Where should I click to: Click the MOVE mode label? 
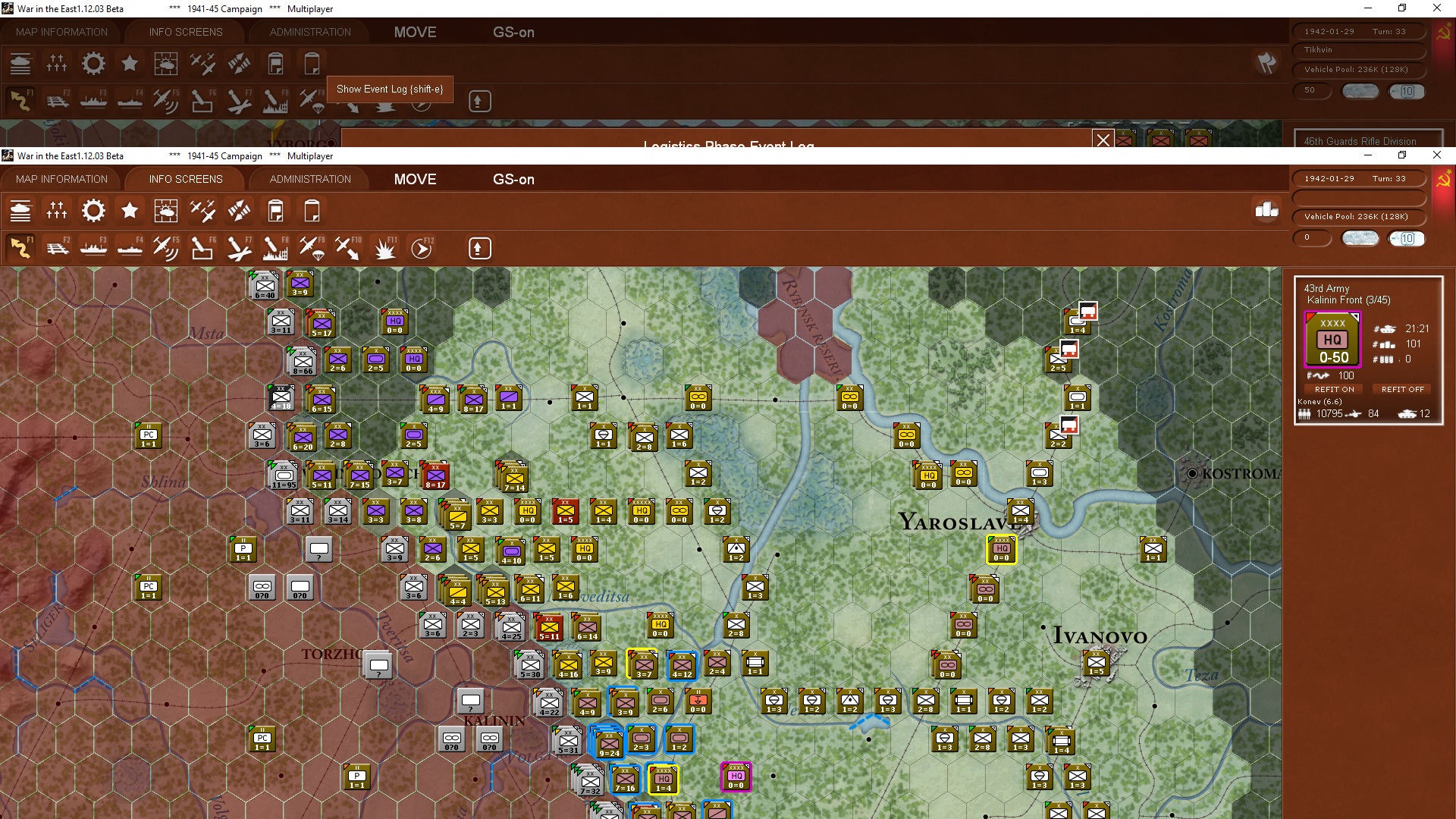[x=415, y=179]
